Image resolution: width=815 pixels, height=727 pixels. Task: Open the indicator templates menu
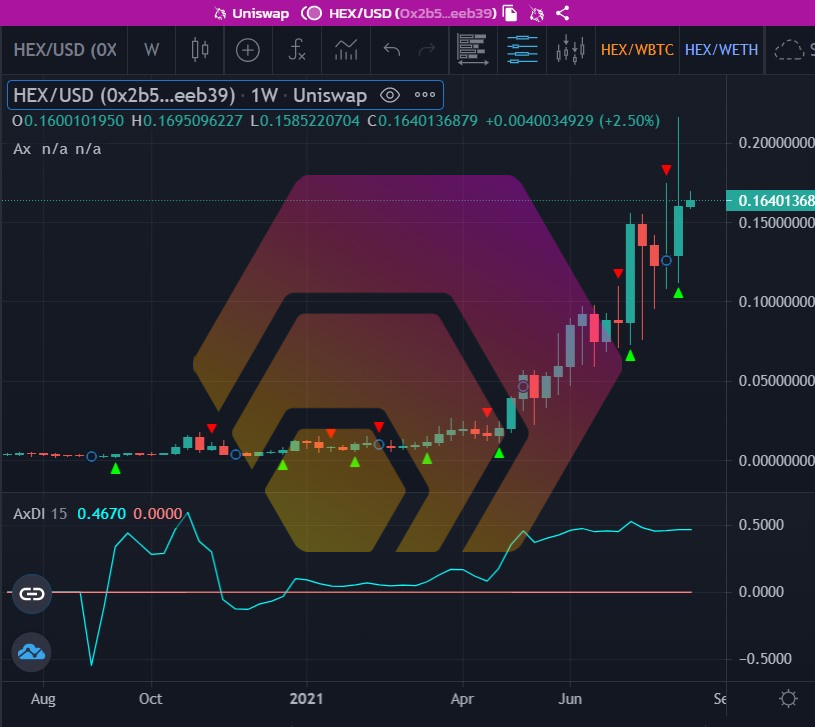(x=346, y=50)
